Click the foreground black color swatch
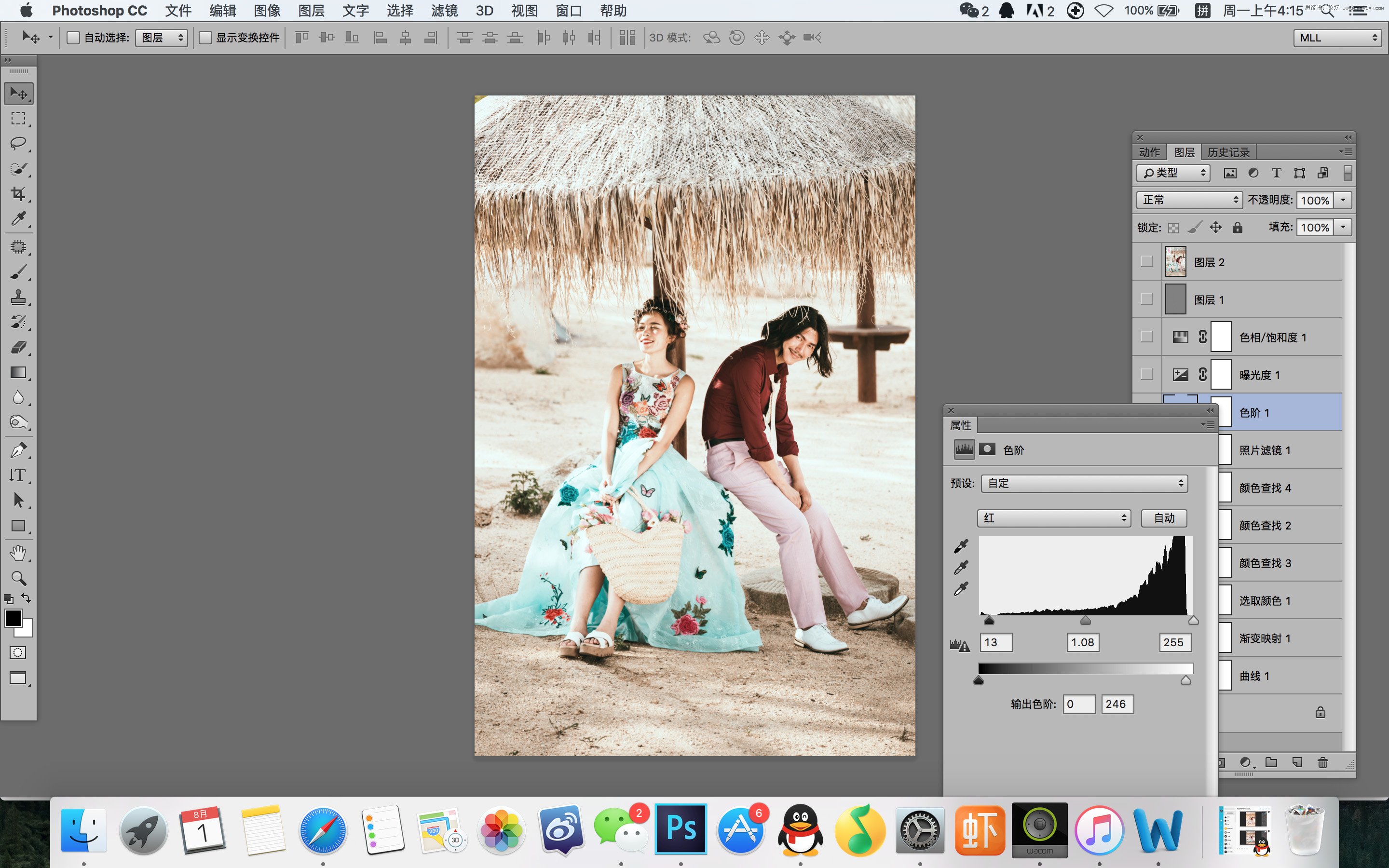1389x868 pixels. [13, 619]
